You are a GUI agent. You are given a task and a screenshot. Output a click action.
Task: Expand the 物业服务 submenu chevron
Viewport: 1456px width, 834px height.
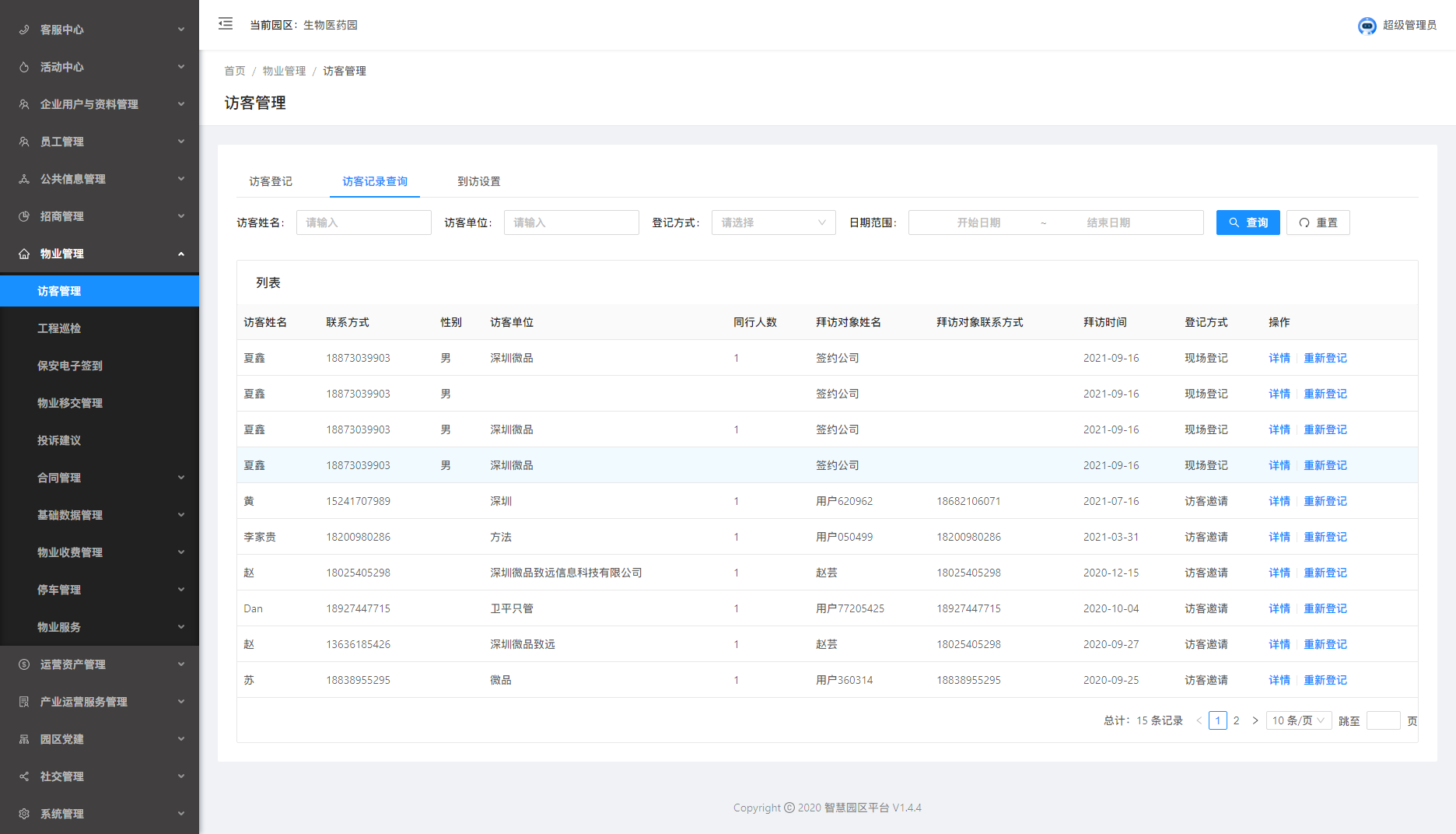pyautogui.click(x=181, y=627)
